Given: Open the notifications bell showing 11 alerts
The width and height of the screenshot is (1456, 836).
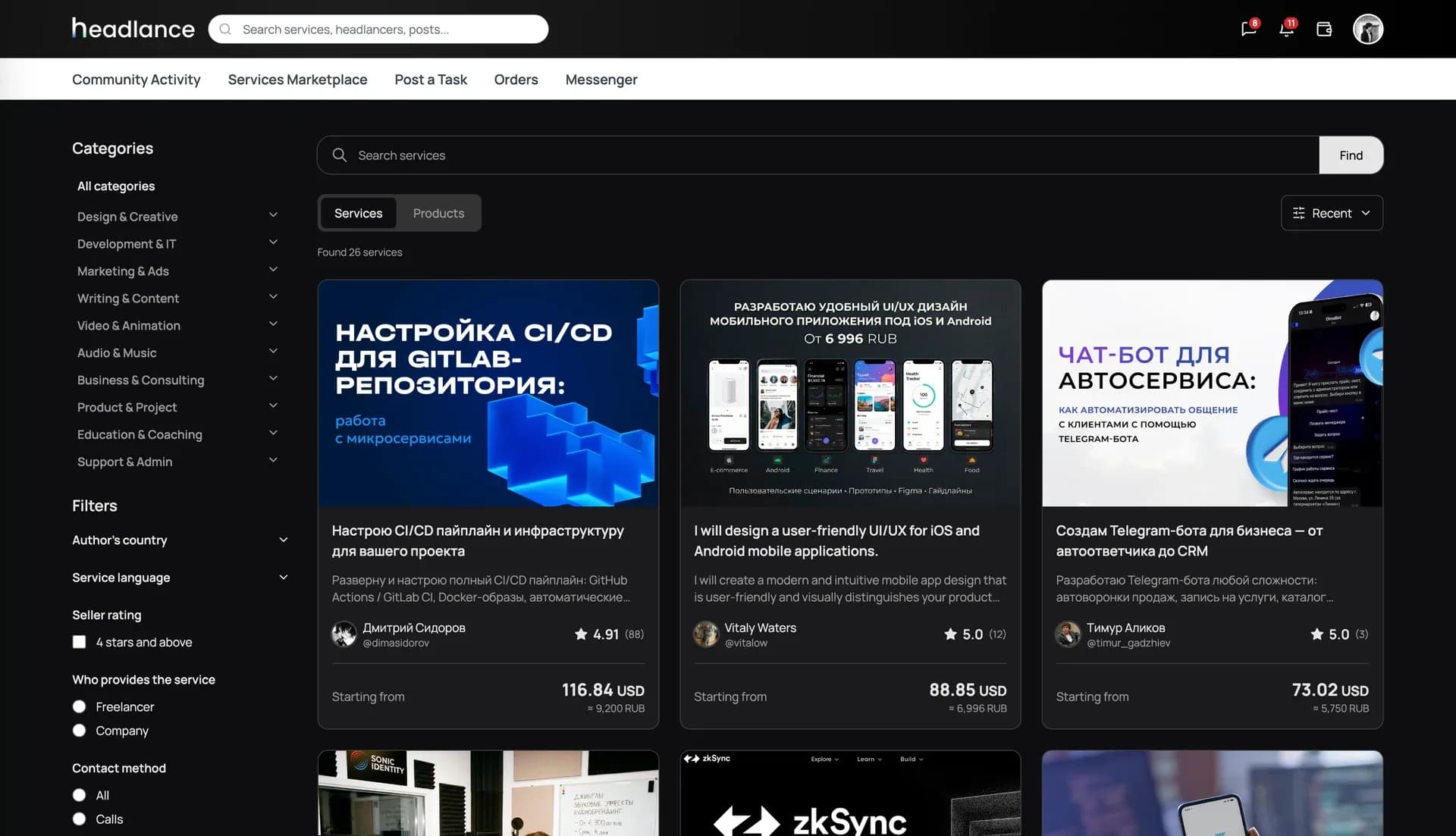Looking at the screenshot, I should 1285,29.
